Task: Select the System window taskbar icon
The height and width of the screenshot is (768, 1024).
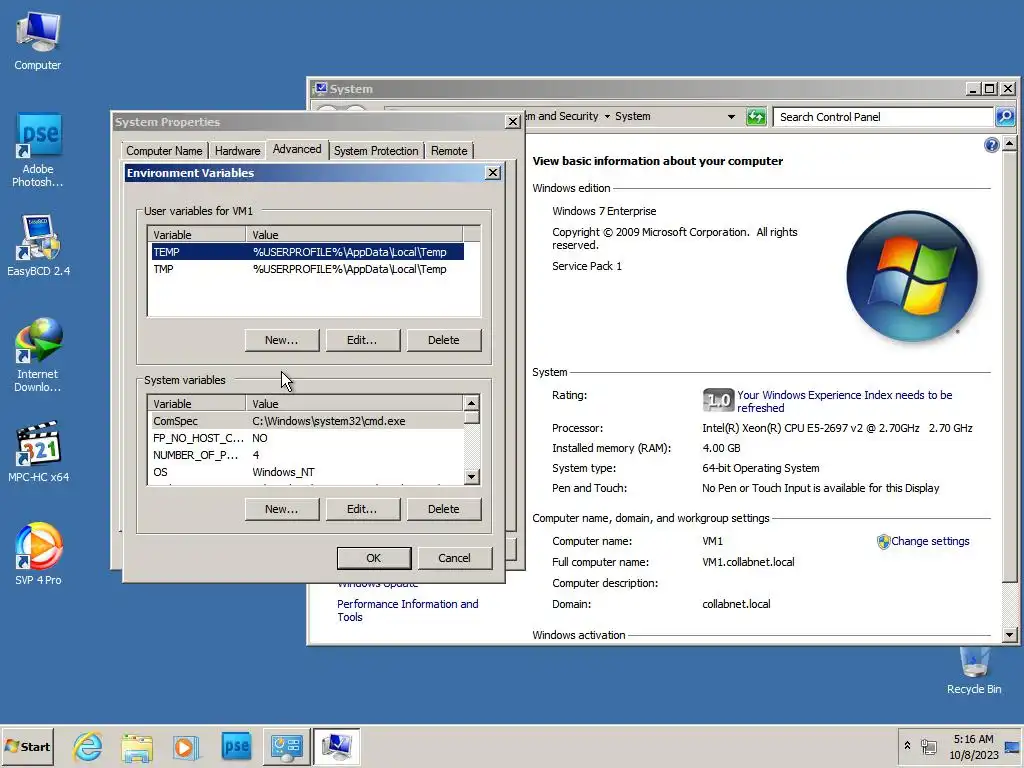Action: [x=336, y=746]
